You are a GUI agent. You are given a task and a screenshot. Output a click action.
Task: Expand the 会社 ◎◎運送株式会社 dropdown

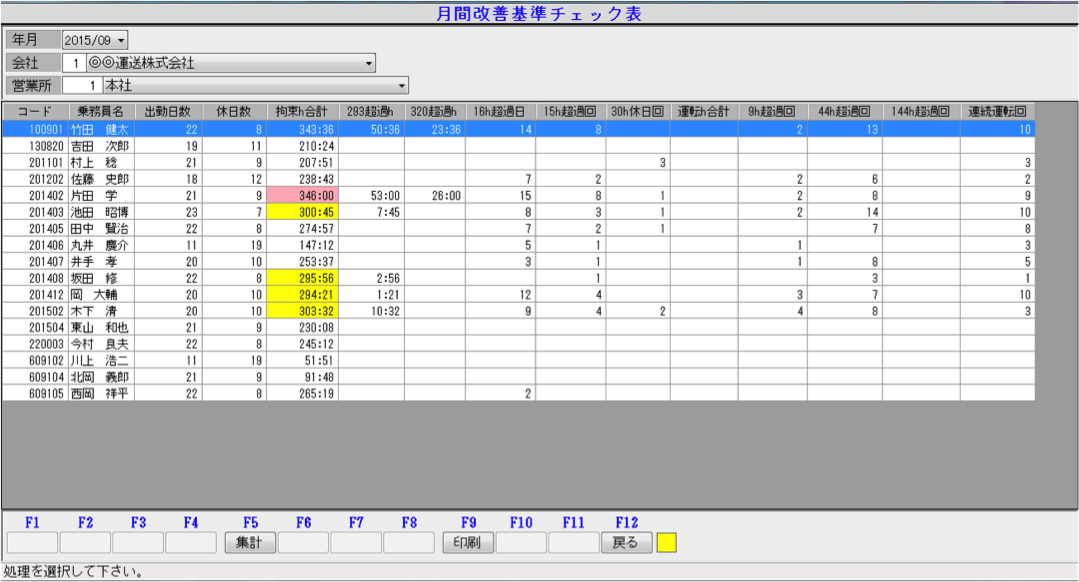tap(369, 63)
